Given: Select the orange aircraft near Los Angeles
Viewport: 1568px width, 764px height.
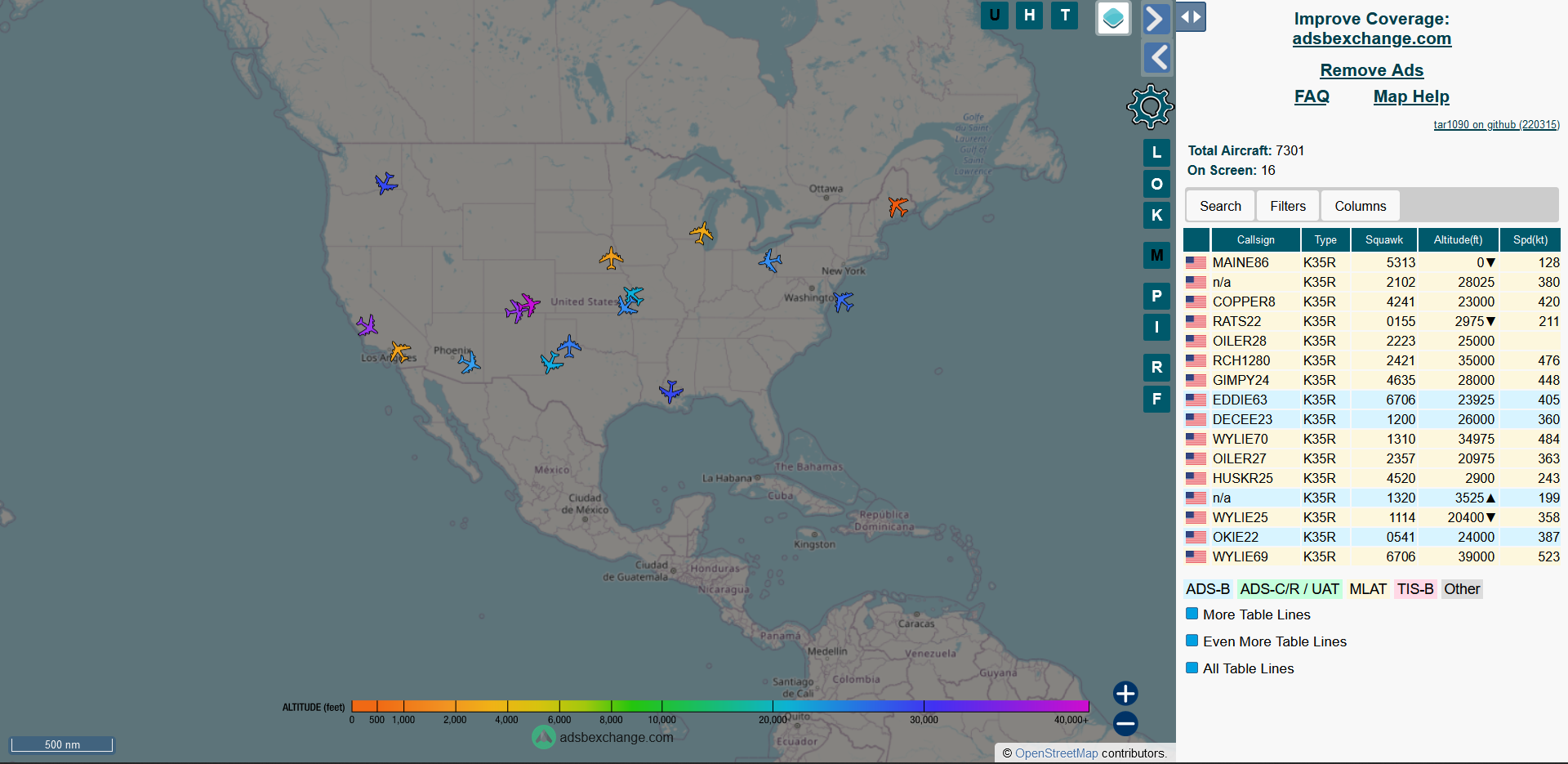Looking at the screenshot, I should tap(400, 351).
